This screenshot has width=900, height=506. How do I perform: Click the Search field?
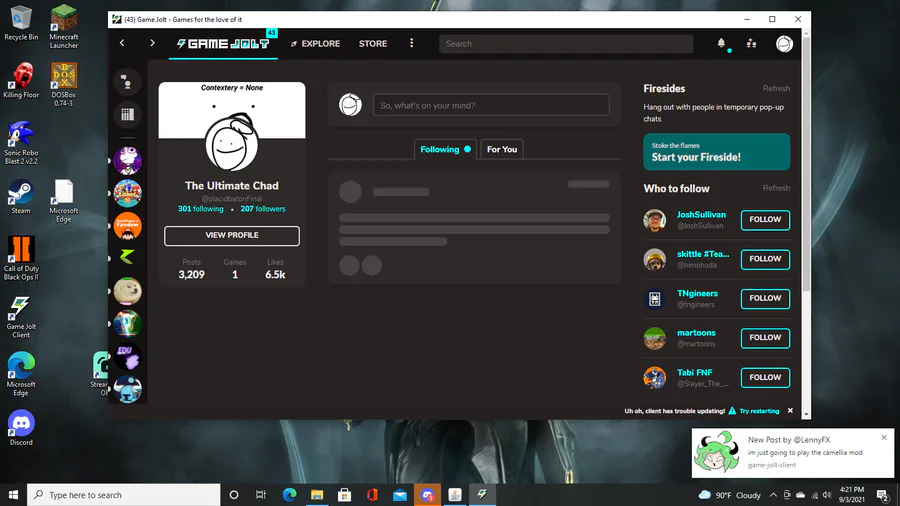(x=566, y=44)
